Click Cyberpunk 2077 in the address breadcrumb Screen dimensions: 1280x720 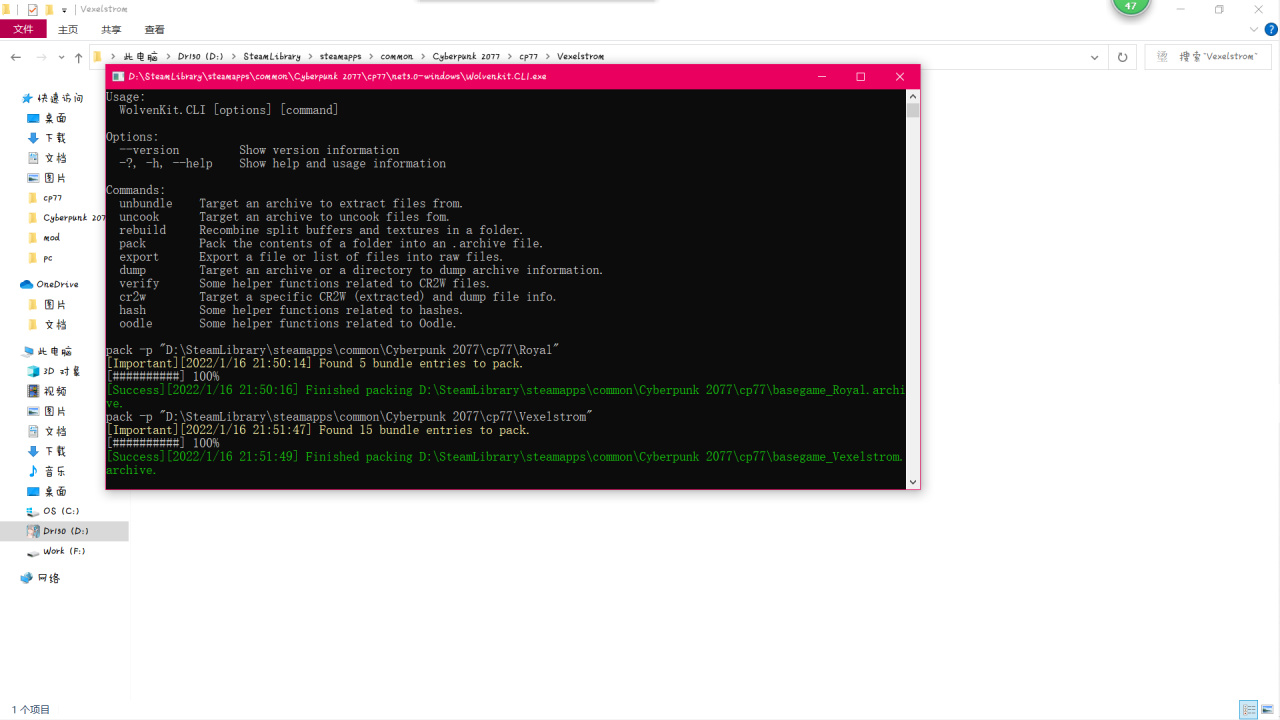pyautogui.click(x=466, y=57)
